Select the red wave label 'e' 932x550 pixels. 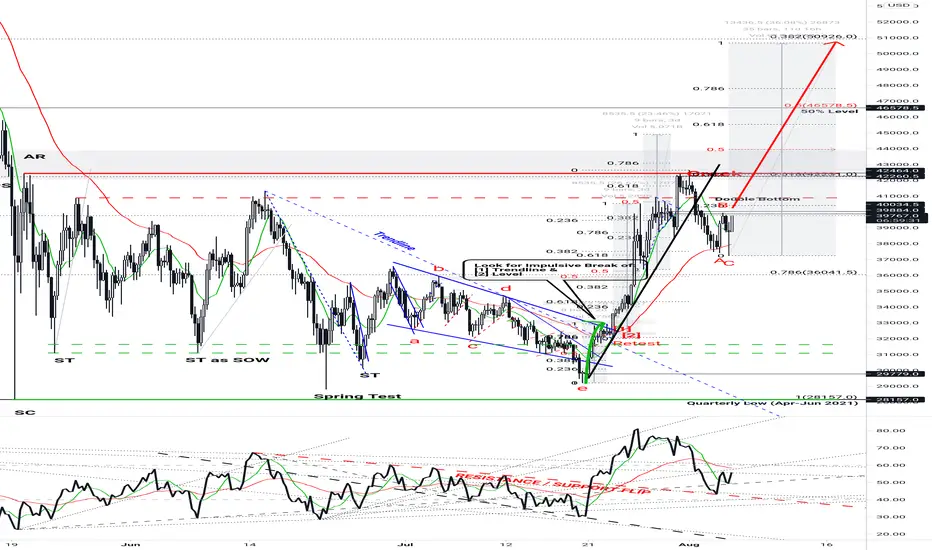tap(582, 388)
